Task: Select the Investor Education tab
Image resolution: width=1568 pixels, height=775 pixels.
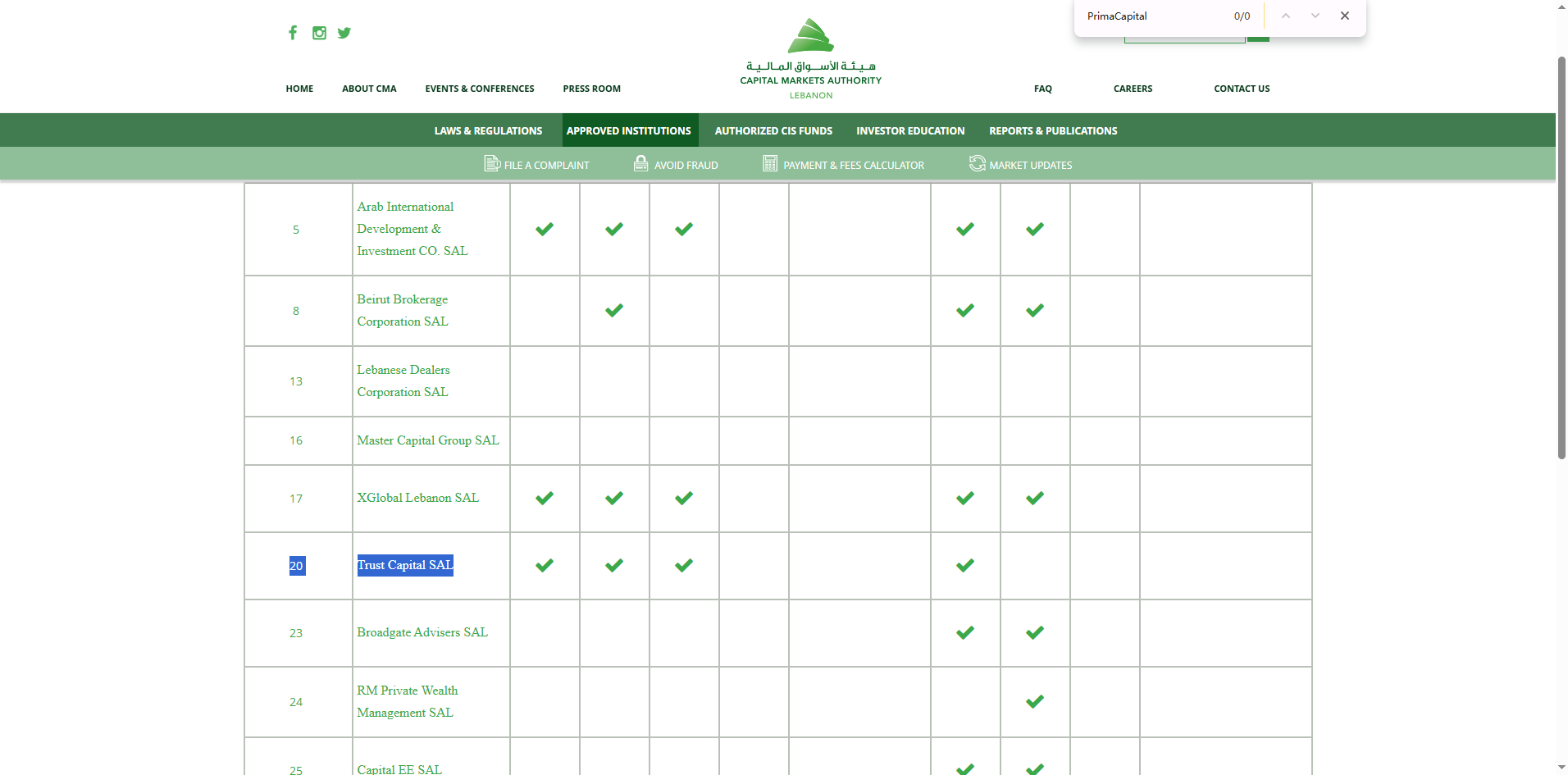Action: click(x=910, y=130)
